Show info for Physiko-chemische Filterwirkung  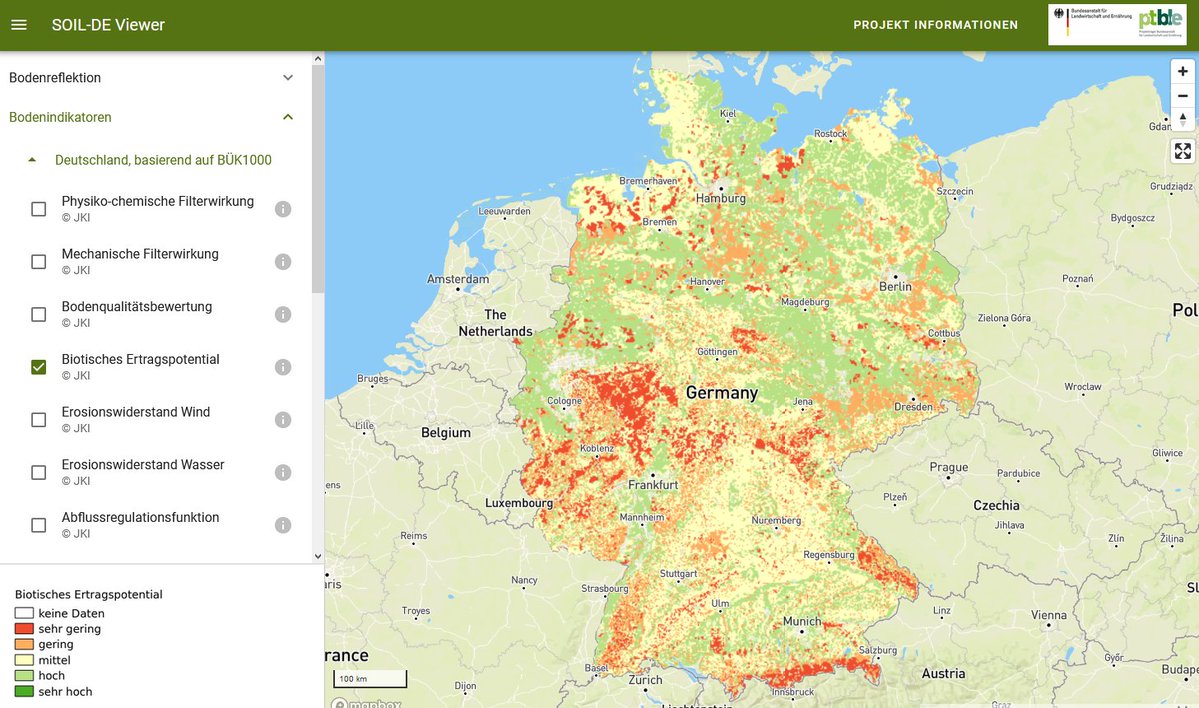(x=283, y=209)
